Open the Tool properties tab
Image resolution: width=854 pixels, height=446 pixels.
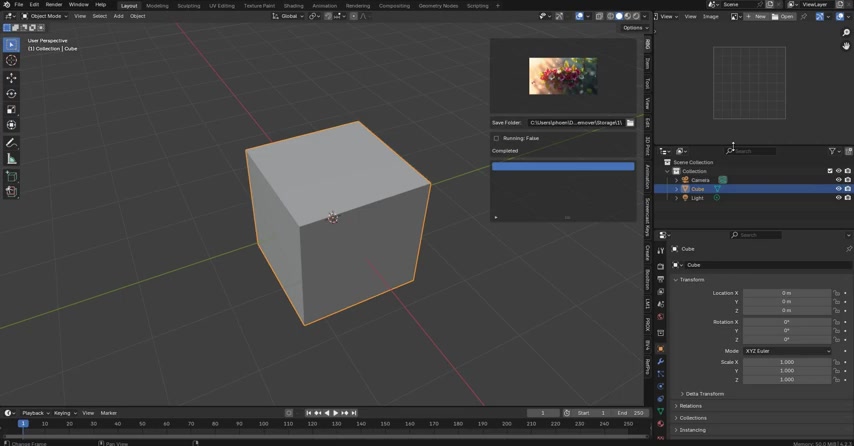pos(661,251)
